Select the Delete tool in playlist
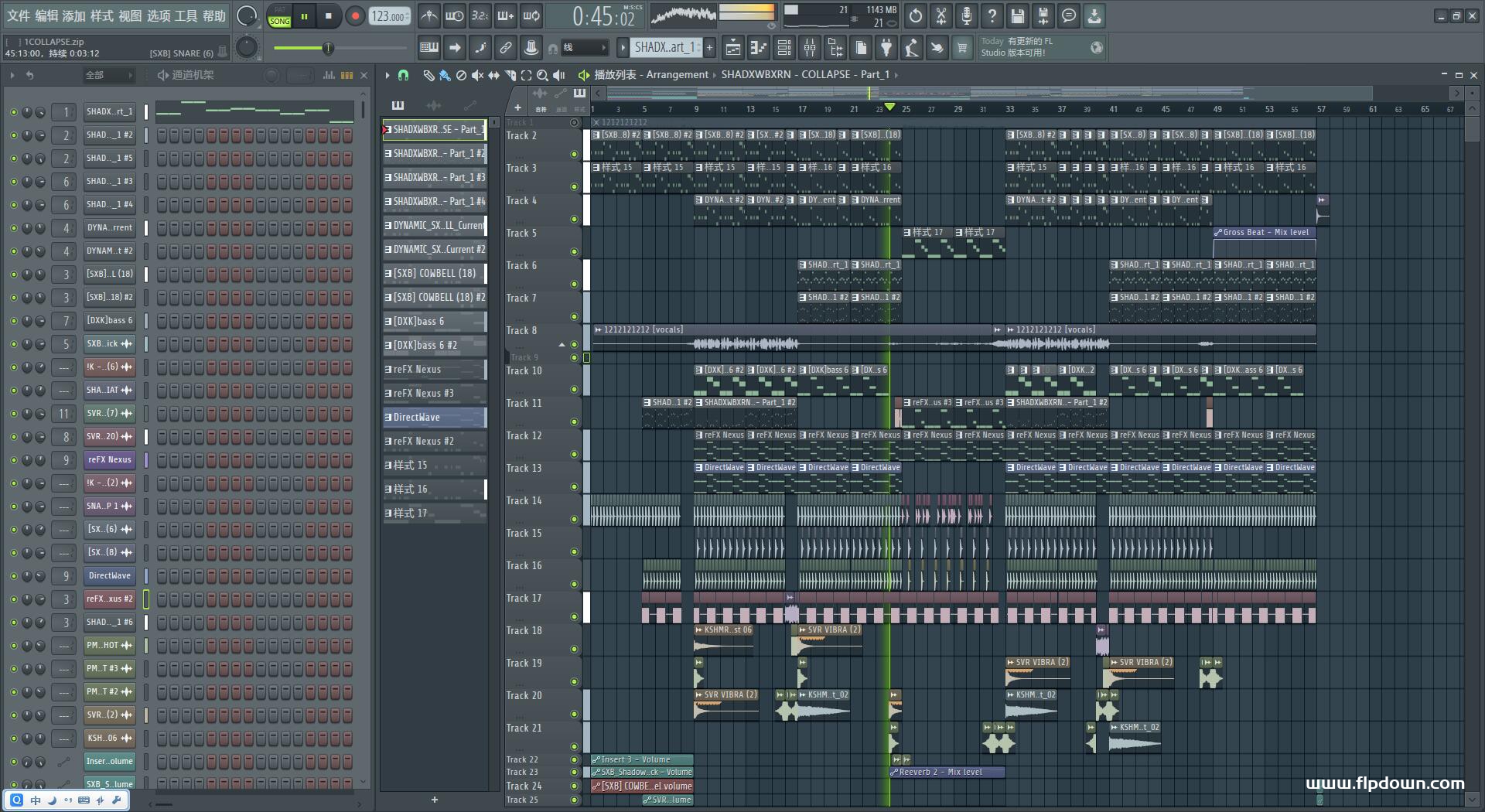Image resolution: width=1485 pixels, height=812 pixels. point(461,75)
